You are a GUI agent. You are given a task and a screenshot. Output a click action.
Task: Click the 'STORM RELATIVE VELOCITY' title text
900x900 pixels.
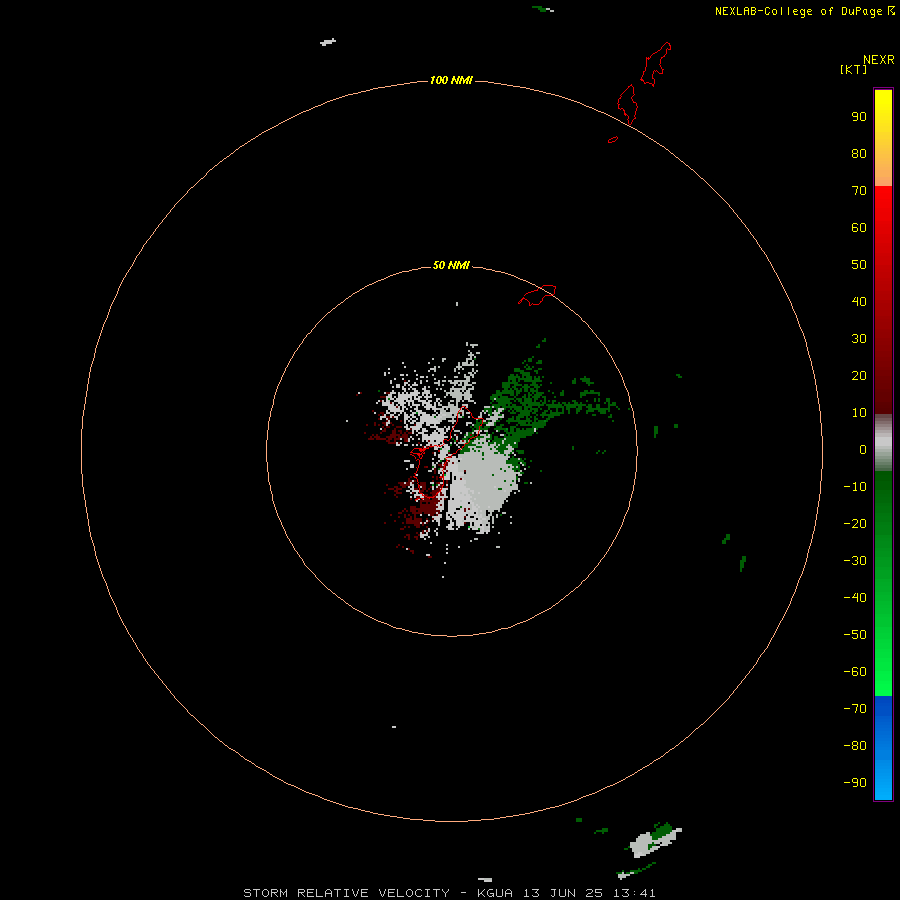346,893
